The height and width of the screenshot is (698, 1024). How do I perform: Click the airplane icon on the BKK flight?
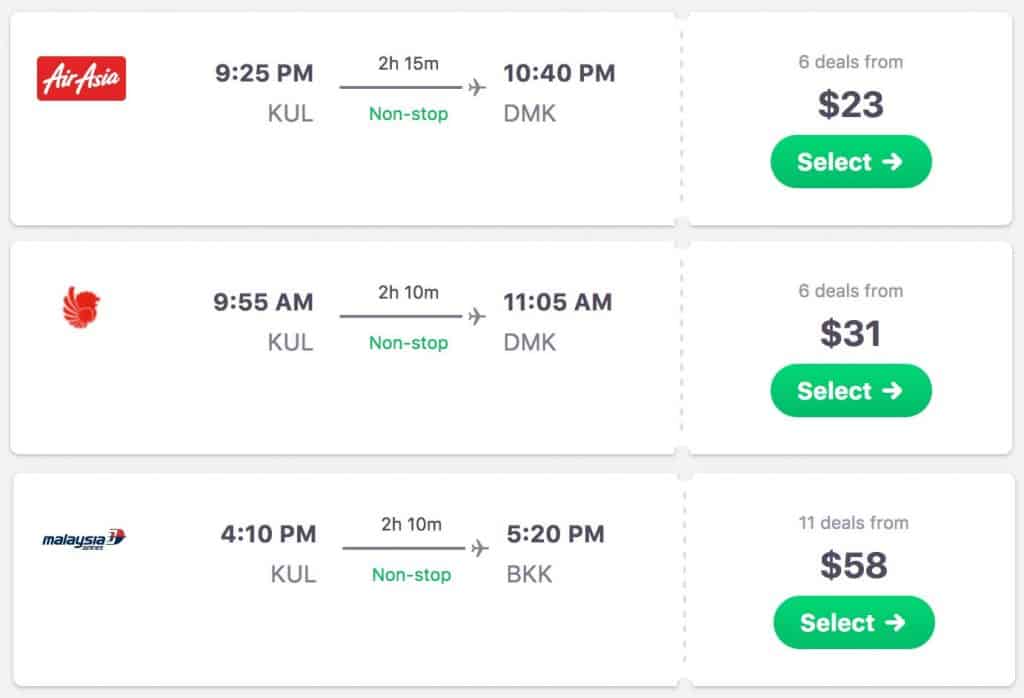pyautogui.click(x=480, y=548)
